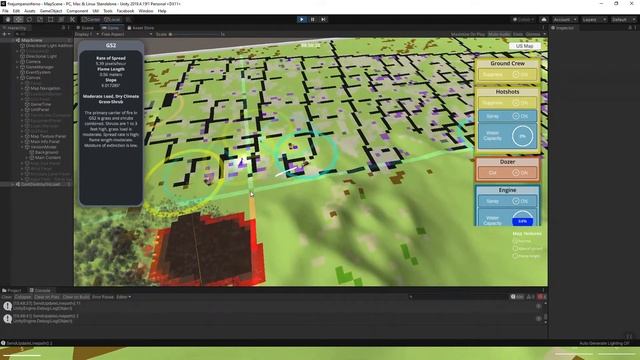This screenshot has height=360, width=640.
Task: Switch to the Project tab
Action: point(12,290)
